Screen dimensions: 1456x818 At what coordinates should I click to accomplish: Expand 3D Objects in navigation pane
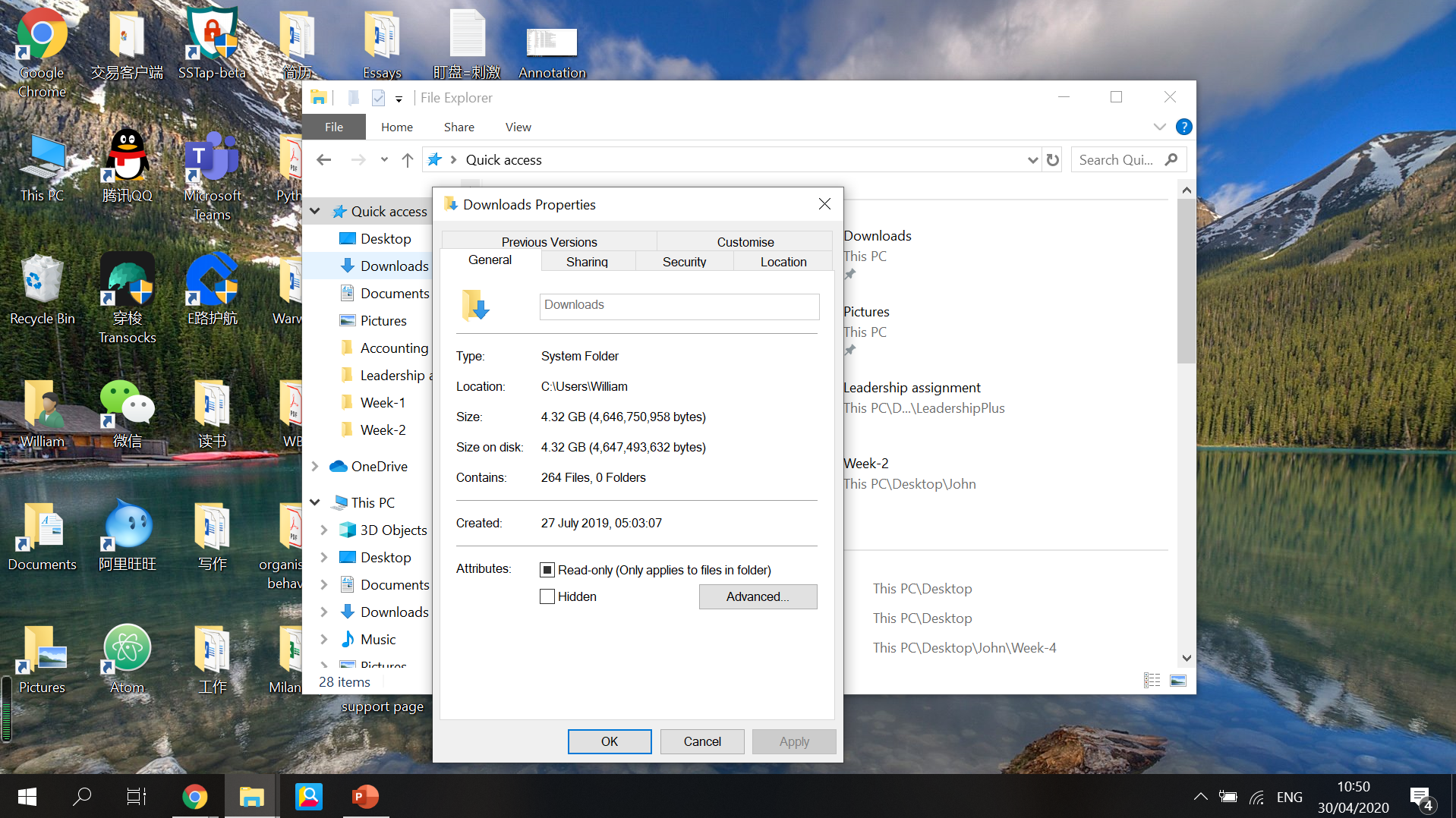click(x=324, y=530)
